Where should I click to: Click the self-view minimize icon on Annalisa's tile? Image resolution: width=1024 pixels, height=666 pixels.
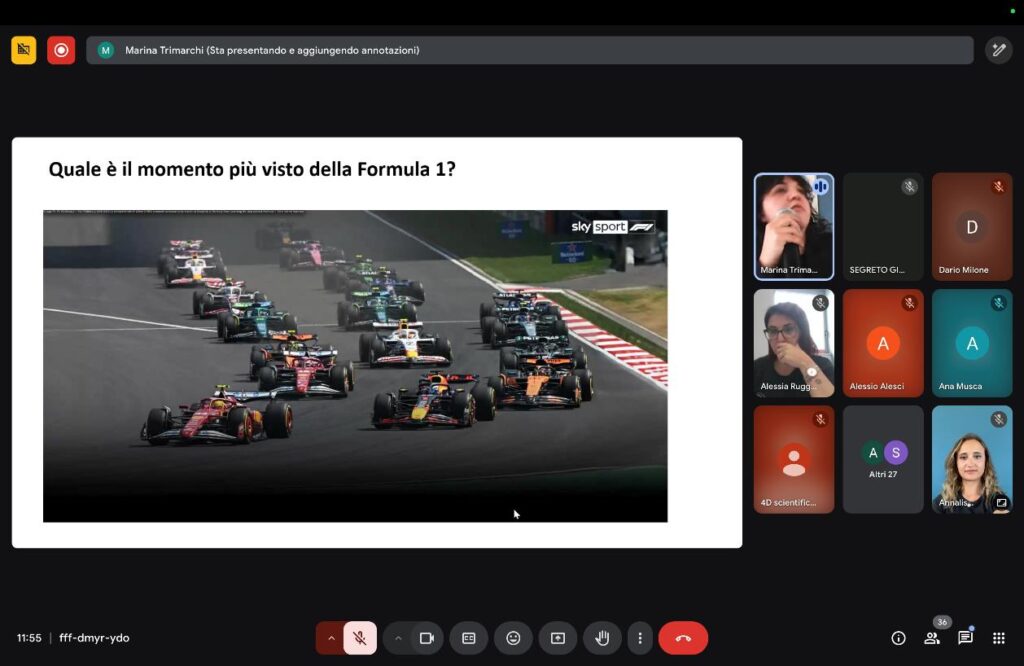[x=1000, y=502]
